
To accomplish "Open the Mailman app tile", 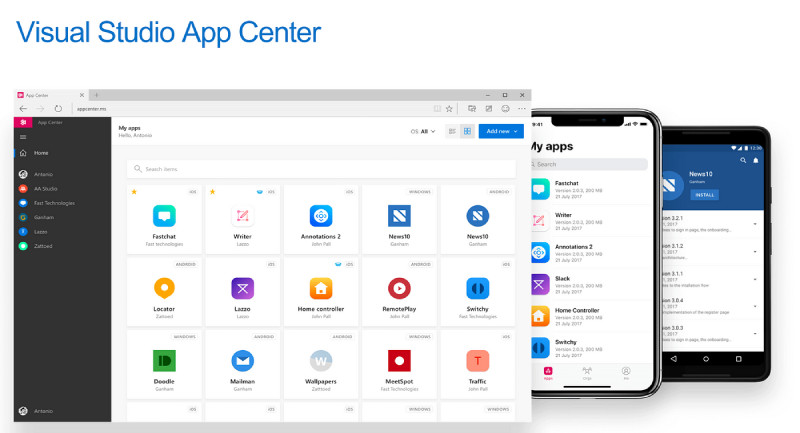I will tap(242, 364).
